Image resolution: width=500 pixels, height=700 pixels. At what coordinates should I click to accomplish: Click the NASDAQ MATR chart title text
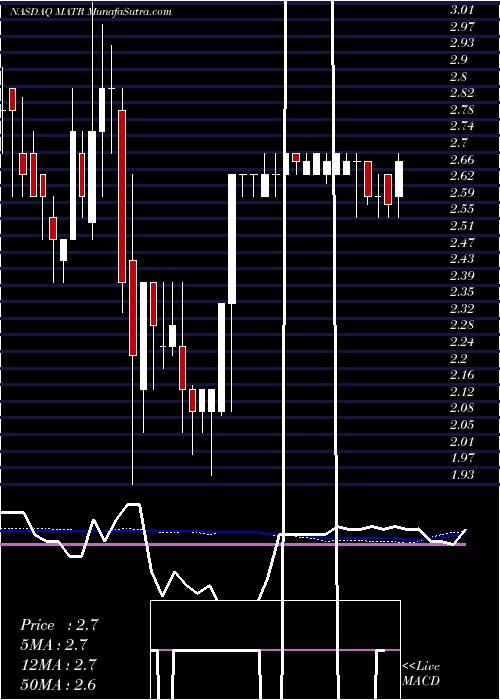coord(91,12)
